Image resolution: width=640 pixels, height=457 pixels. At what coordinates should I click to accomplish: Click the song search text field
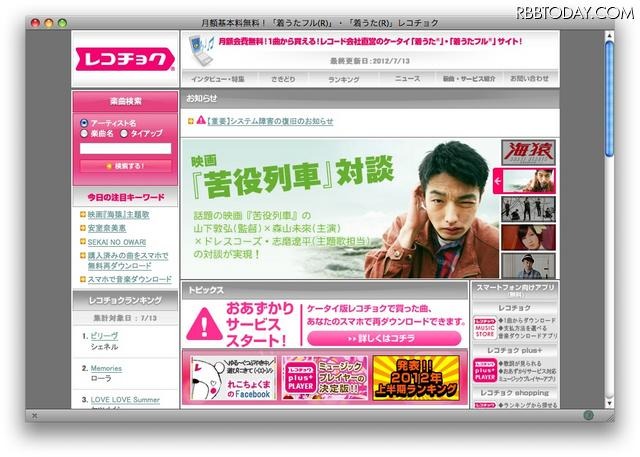click(125, 147)
